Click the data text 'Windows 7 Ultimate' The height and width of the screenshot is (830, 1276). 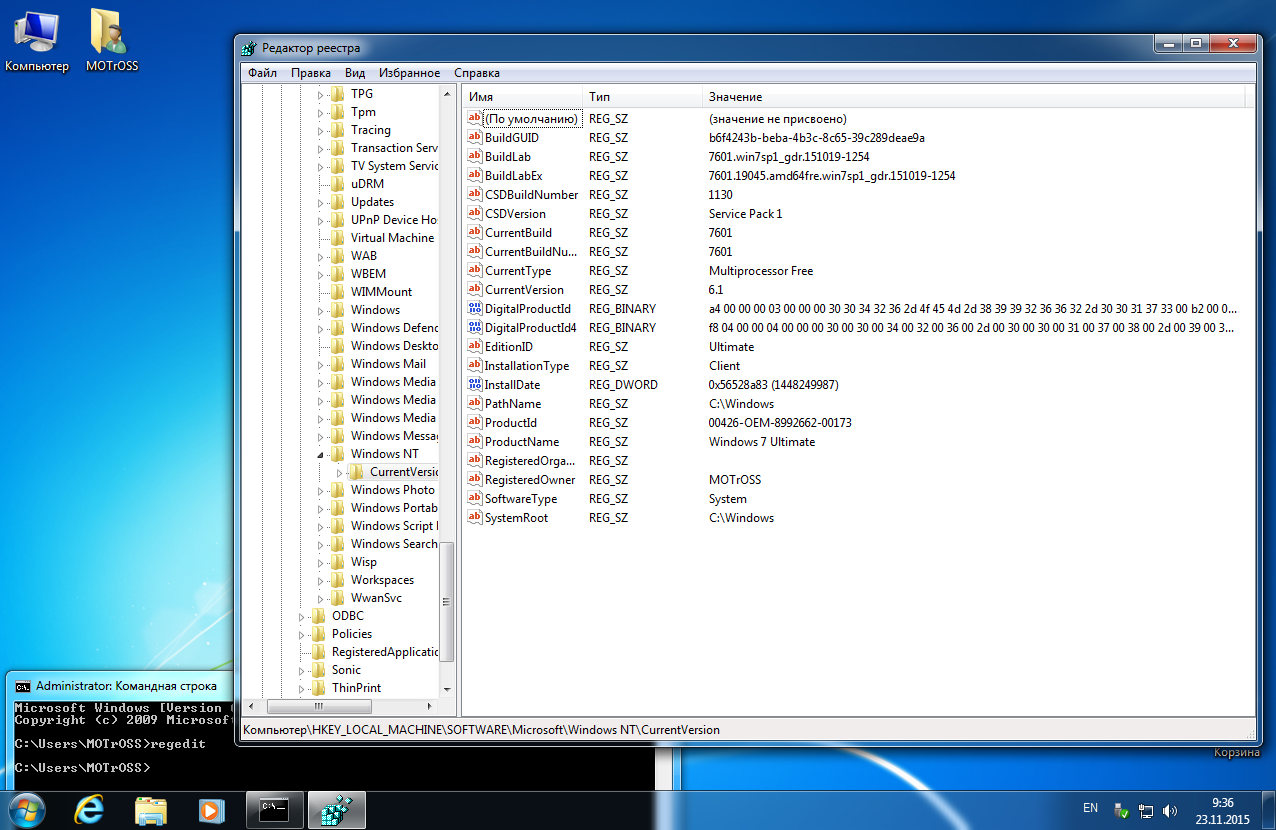[762, 441]
